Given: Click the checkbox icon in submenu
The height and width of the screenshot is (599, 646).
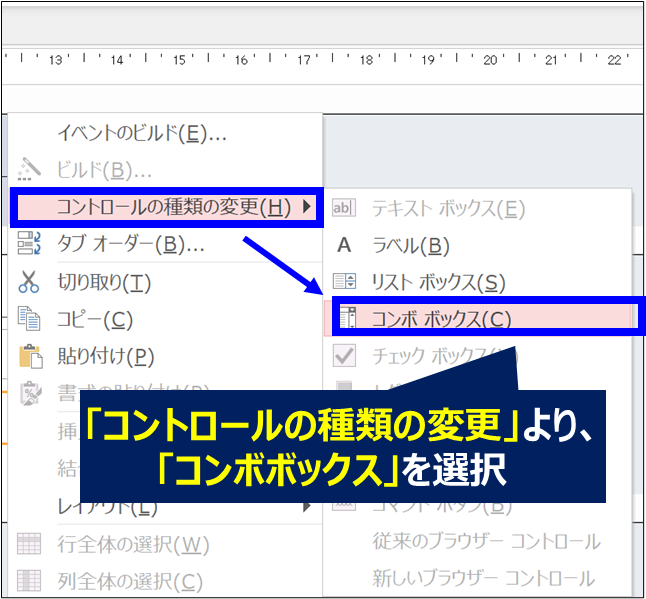Looking at the screenshot, I should tap(344, 356).
